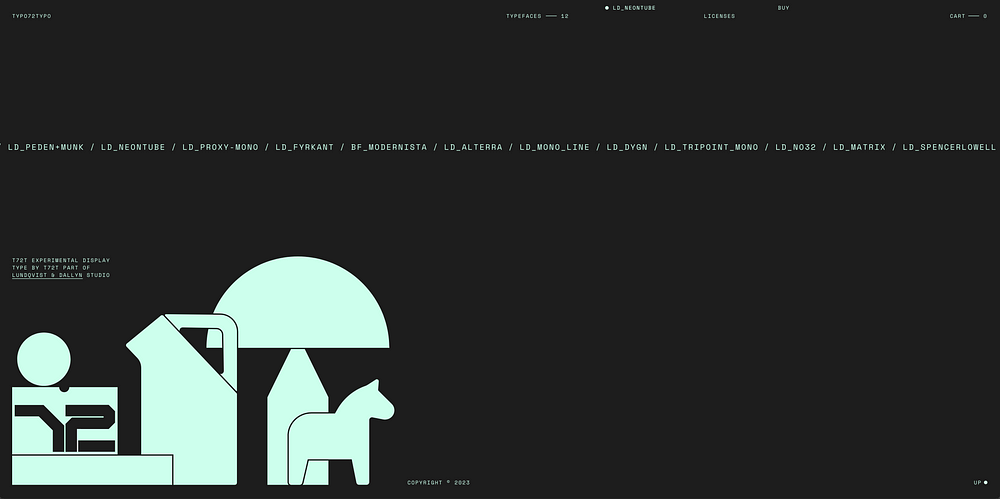Click the Copyright © 2023 text
Screen dimensions: 1000x499
pyautogui.click(x=438, y=482)
